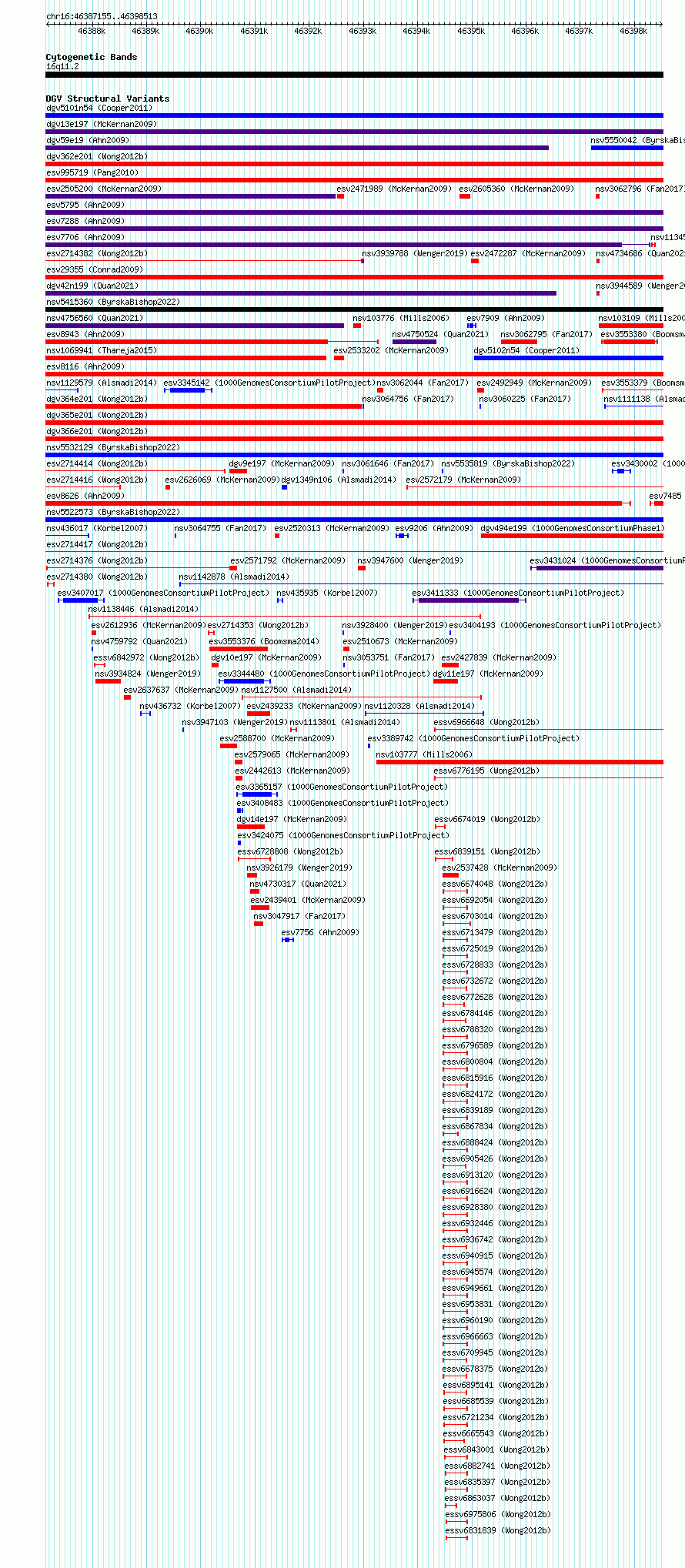685x1568 pixels.
Task: Open essv6831839 (Wong2012b) variant label
Action: [497, 1530]
